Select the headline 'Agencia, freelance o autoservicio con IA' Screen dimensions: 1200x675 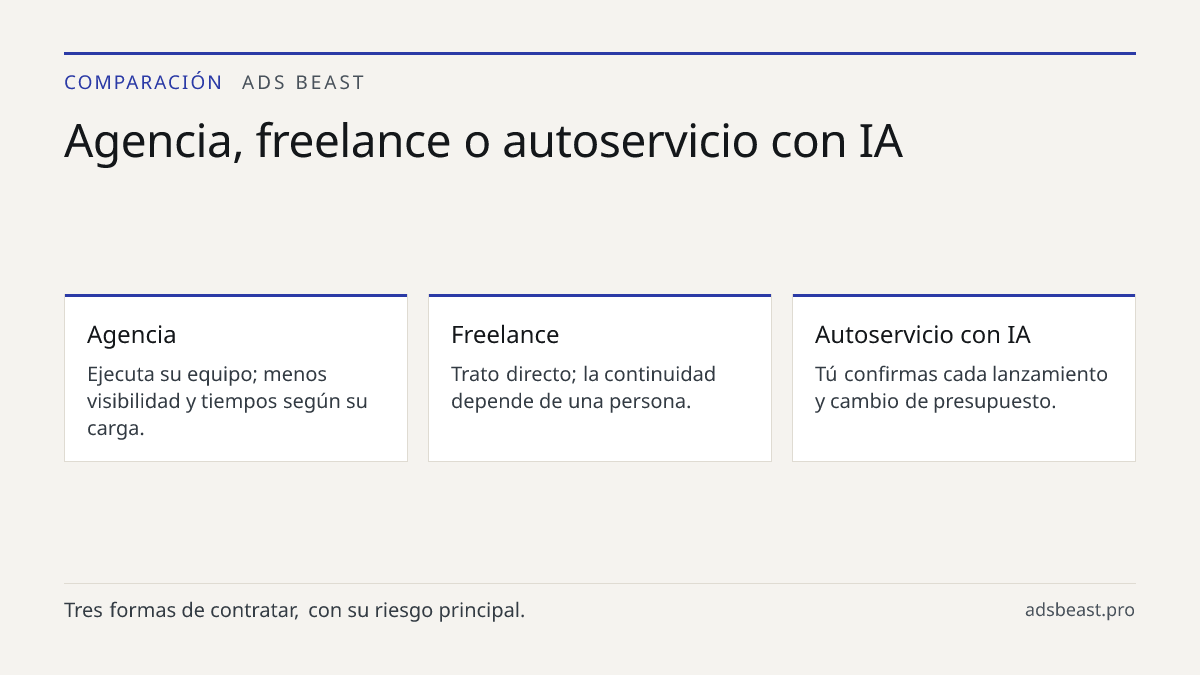point(483,140)
